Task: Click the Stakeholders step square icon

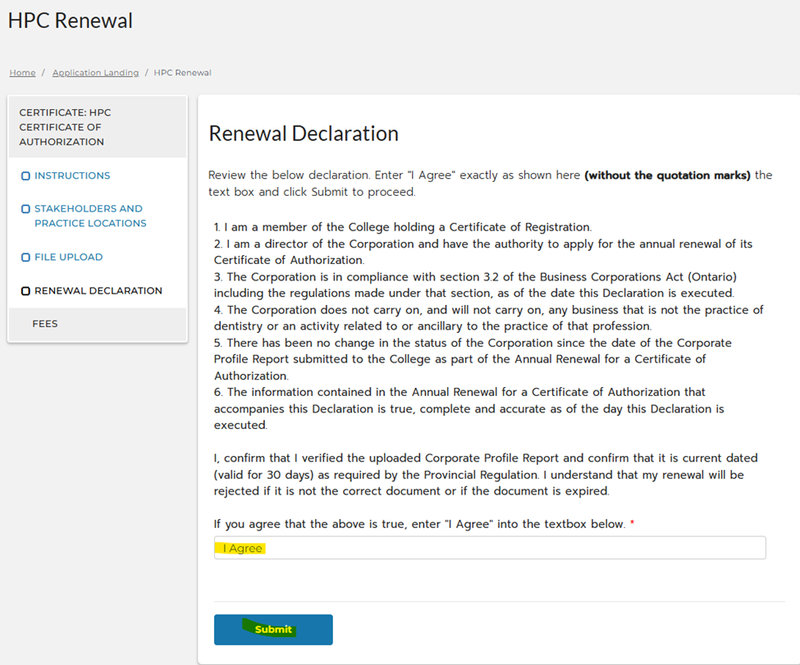Action: click(26, 209)
